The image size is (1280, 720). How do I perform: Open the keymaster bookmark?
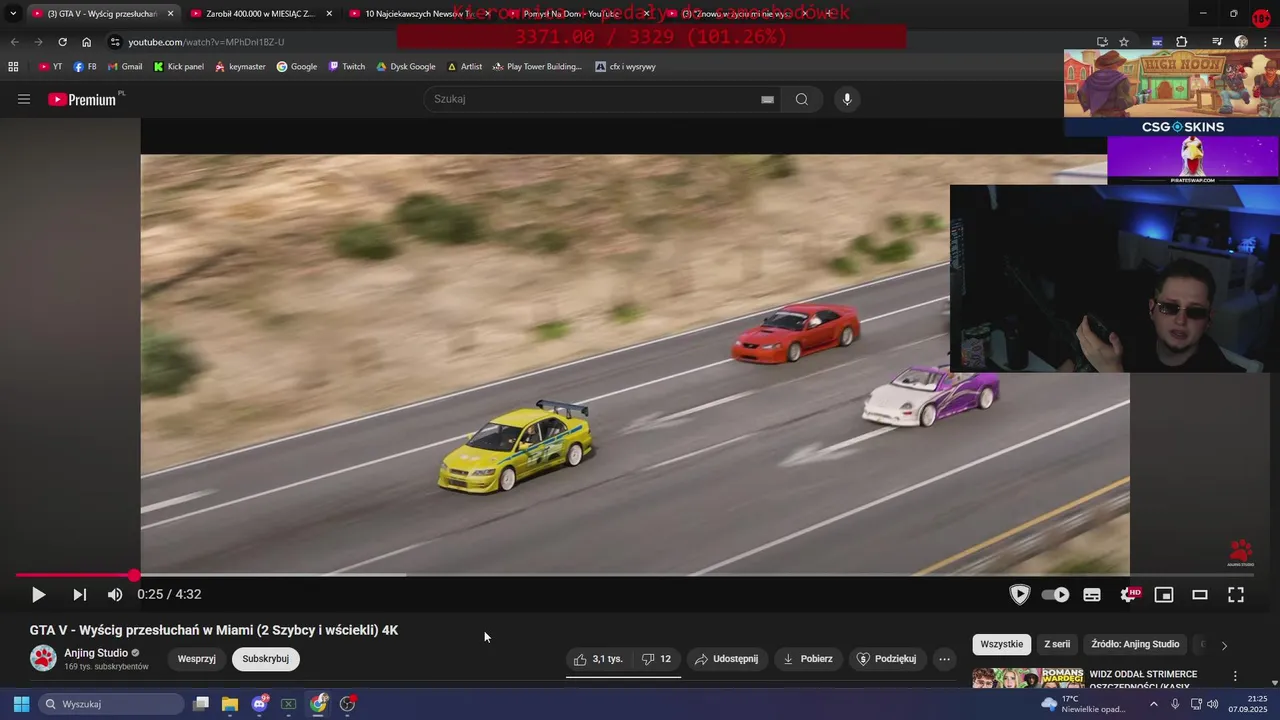(x=240, y=67)
